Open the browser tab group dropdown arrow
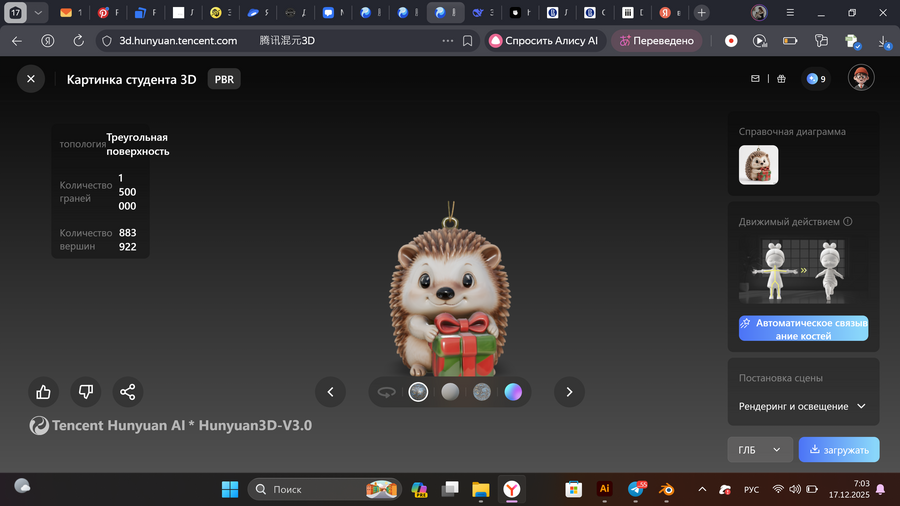This screenshot has height=506, width=900. click(38, 13)
